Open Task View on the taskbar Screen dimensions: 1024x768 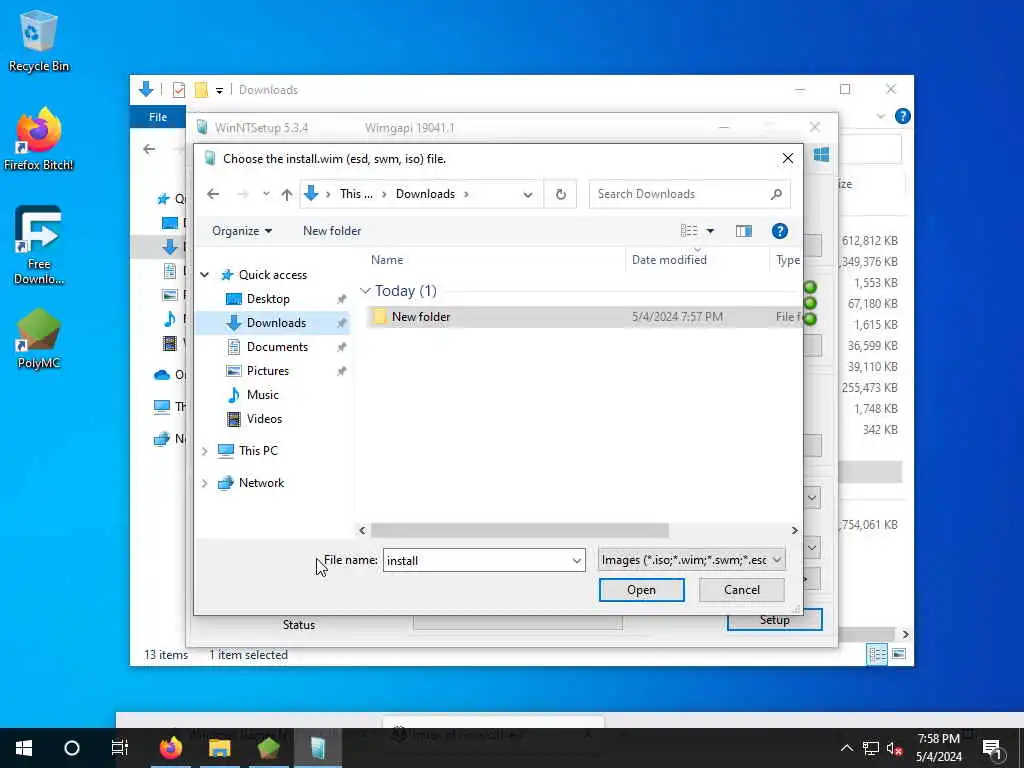point(120,748)
